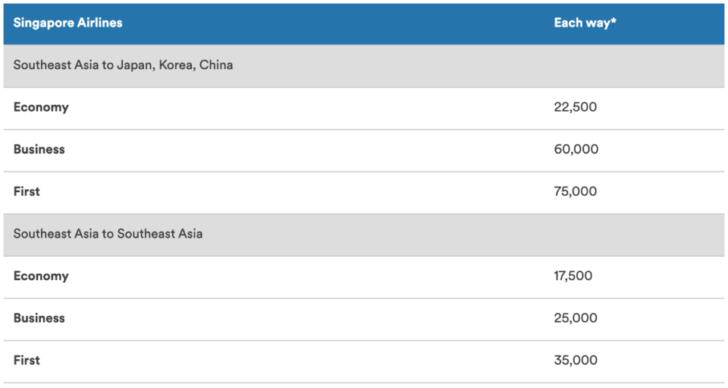Image resolution: width=728 pixels, height=388 pixels.
Task: Select the Southeast Asia to Japan, Korea, China row
Action: (364, 65)
